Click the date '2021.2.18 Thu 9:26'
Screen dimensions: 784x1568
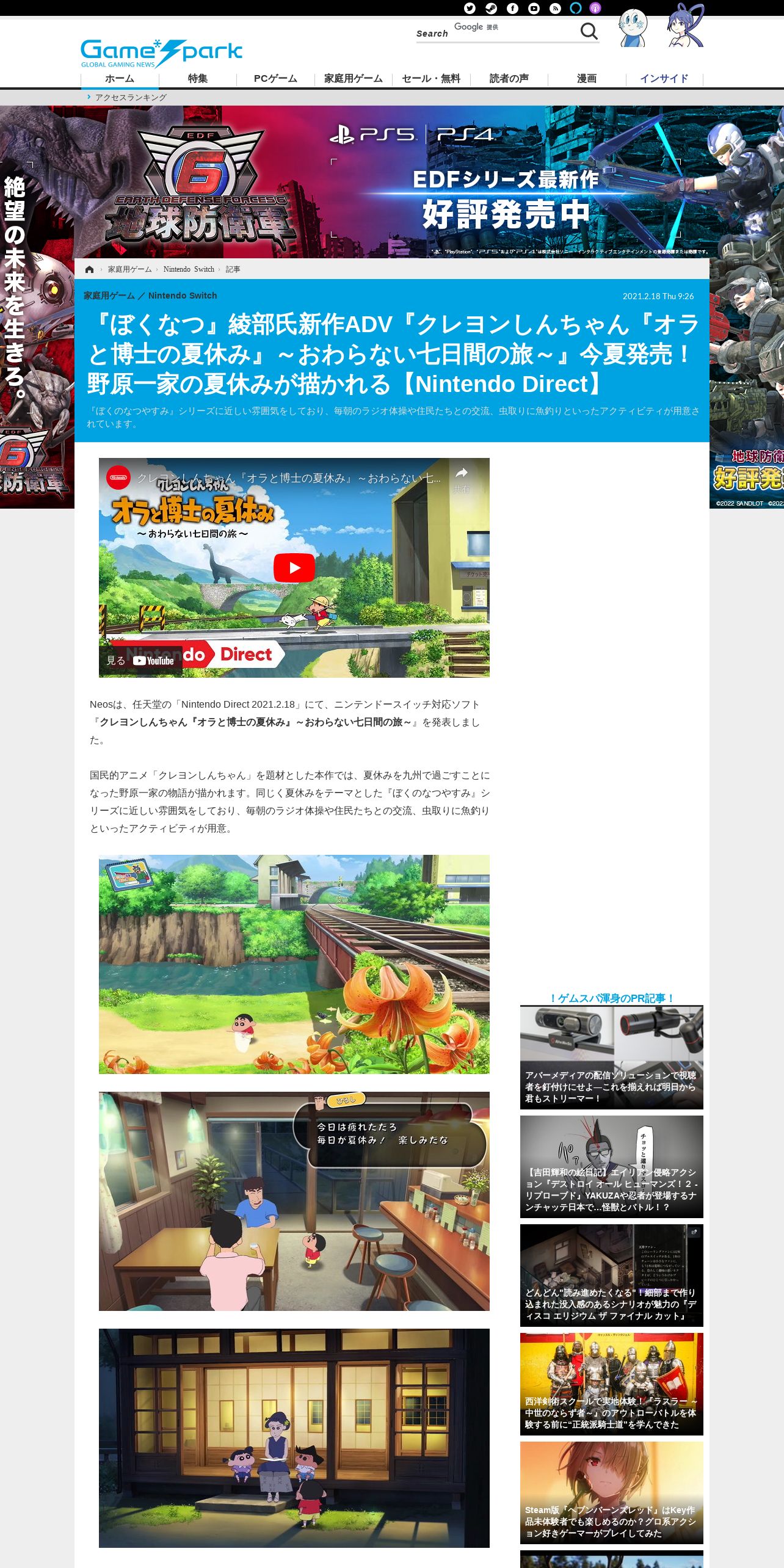[658, 296]
